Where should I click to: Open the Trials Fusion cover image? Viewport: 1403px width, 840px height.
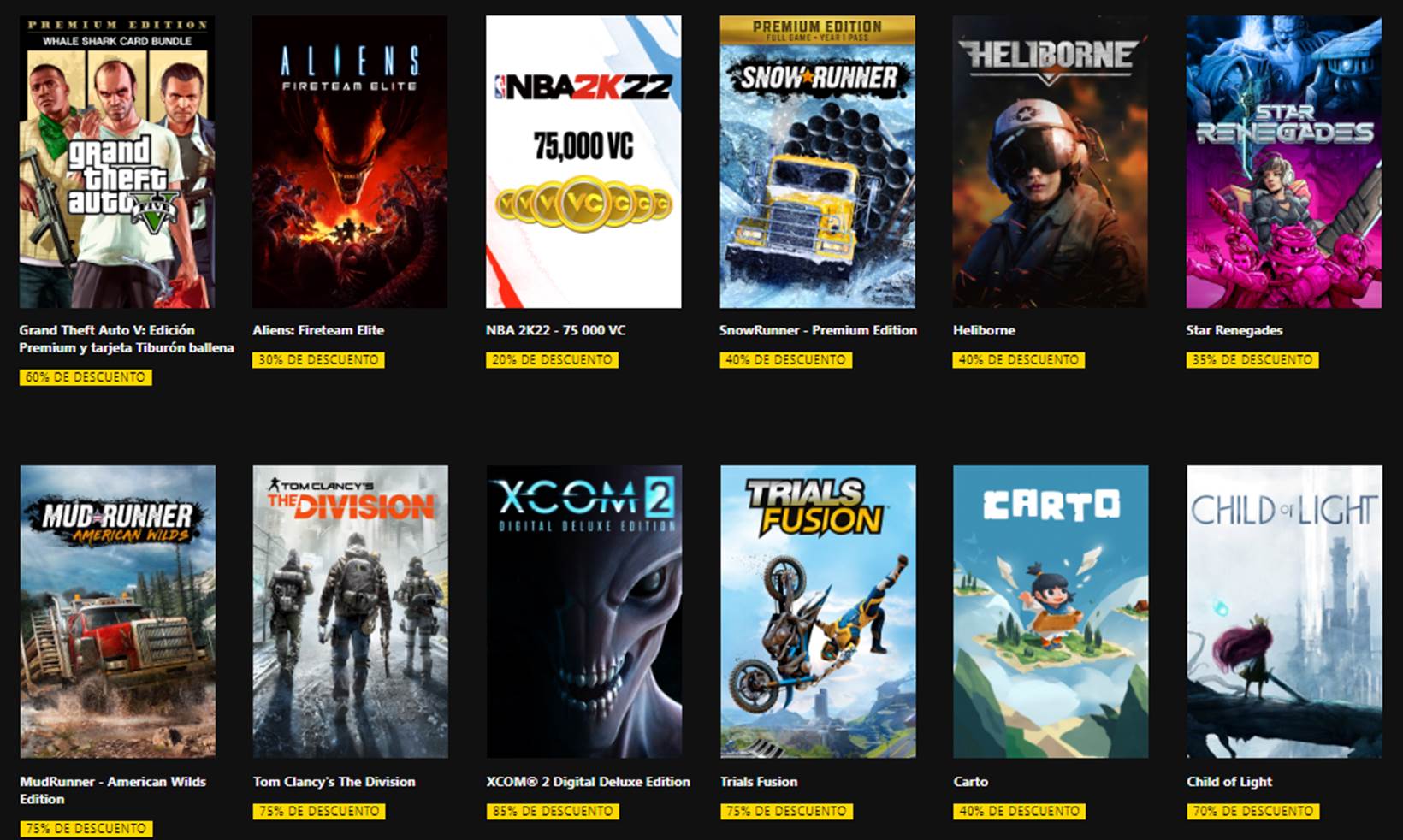(817, 612)
